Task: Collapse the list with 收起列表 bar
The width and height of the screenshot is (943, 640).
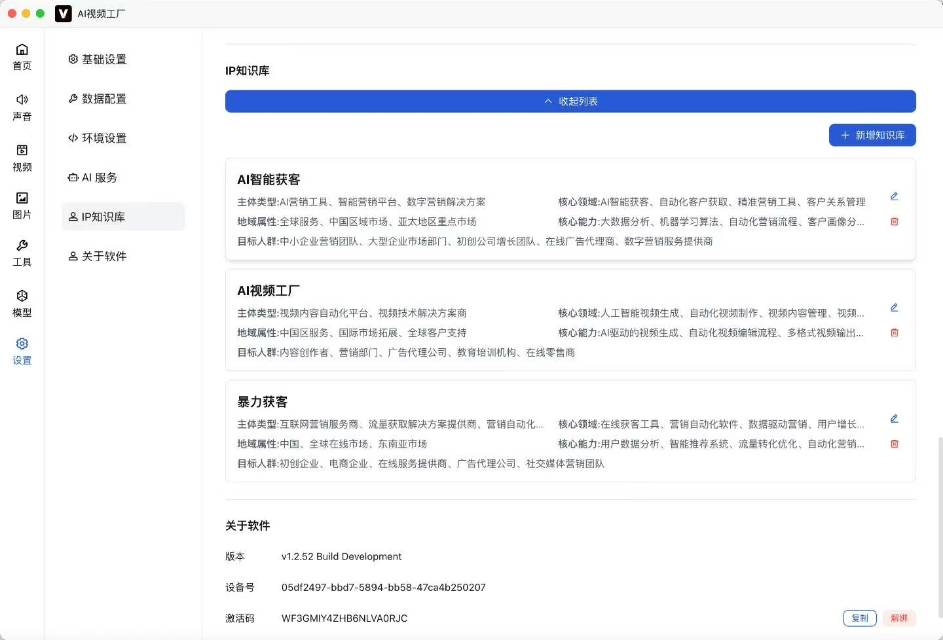Action: pos(570,101)
